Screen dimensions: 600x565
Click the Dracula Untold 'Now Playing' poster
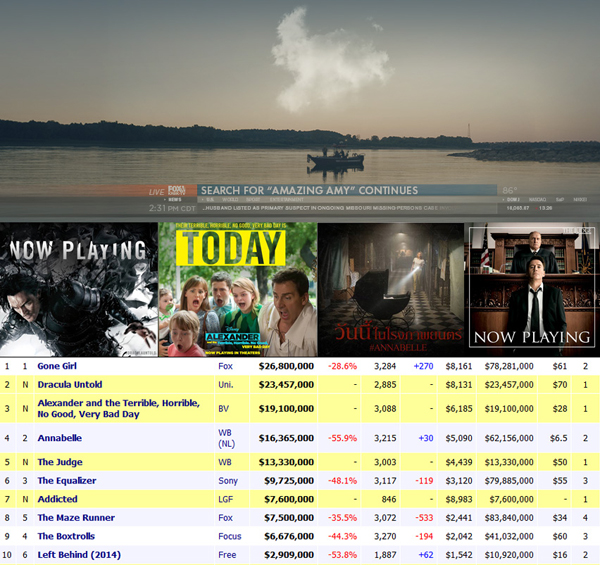[x=79, y=289]
